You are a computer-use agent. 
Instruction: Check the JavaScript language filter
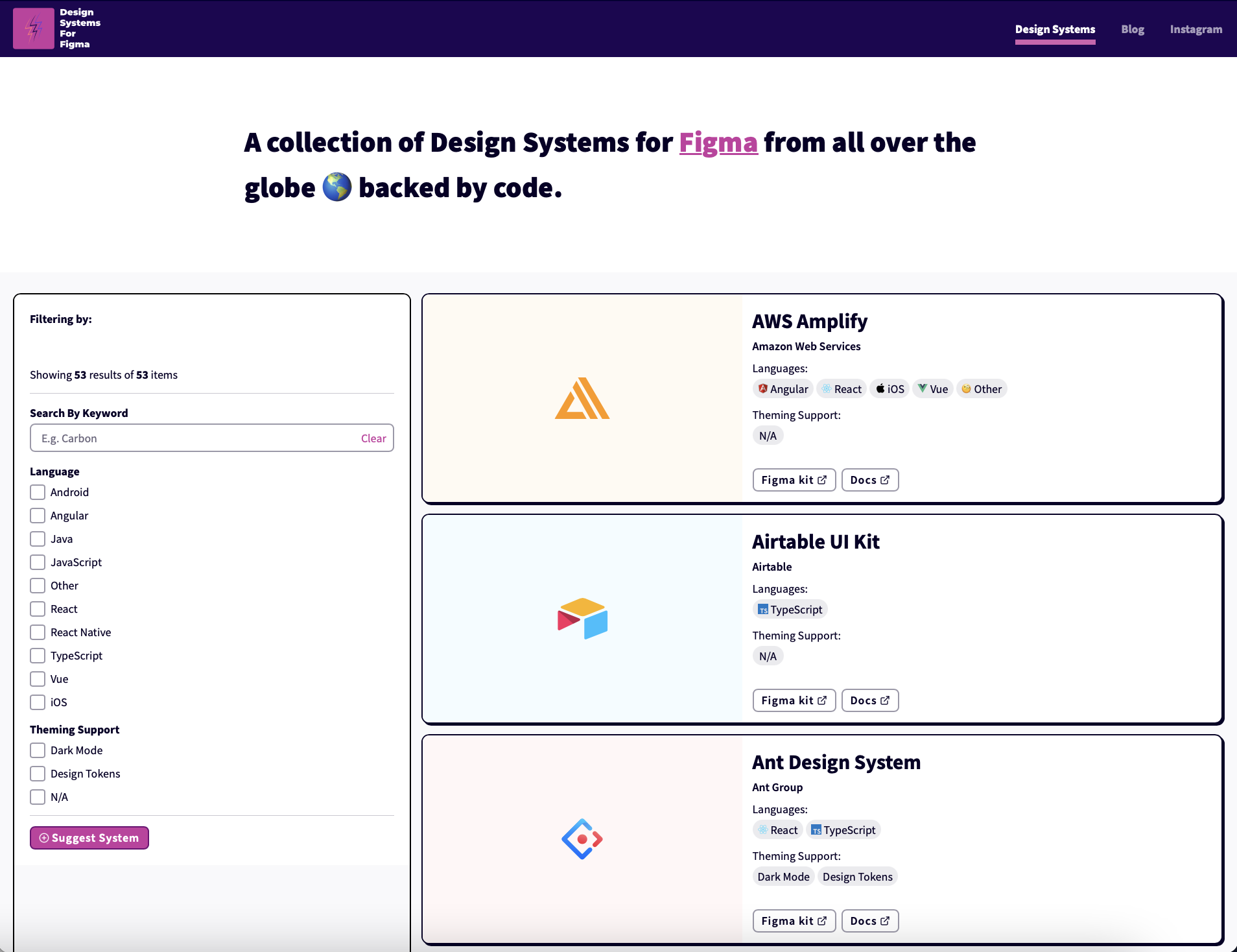(x=38, y=562)
